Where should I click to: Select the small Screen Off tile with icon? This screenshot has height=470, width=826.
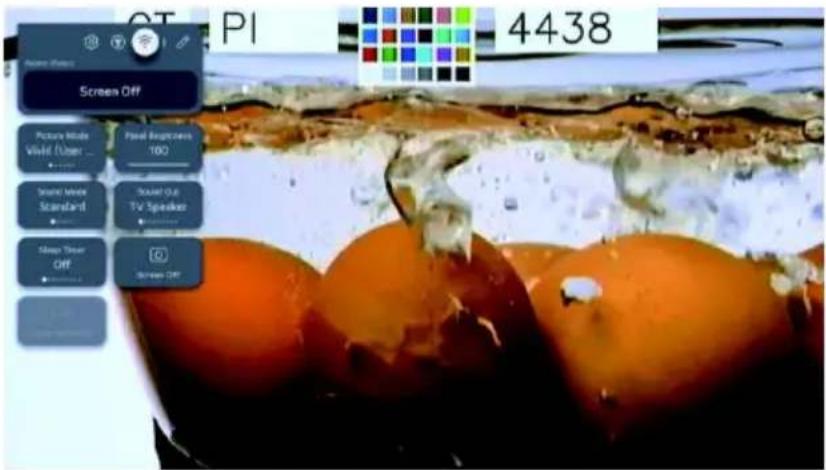click(x=159, y=262)
